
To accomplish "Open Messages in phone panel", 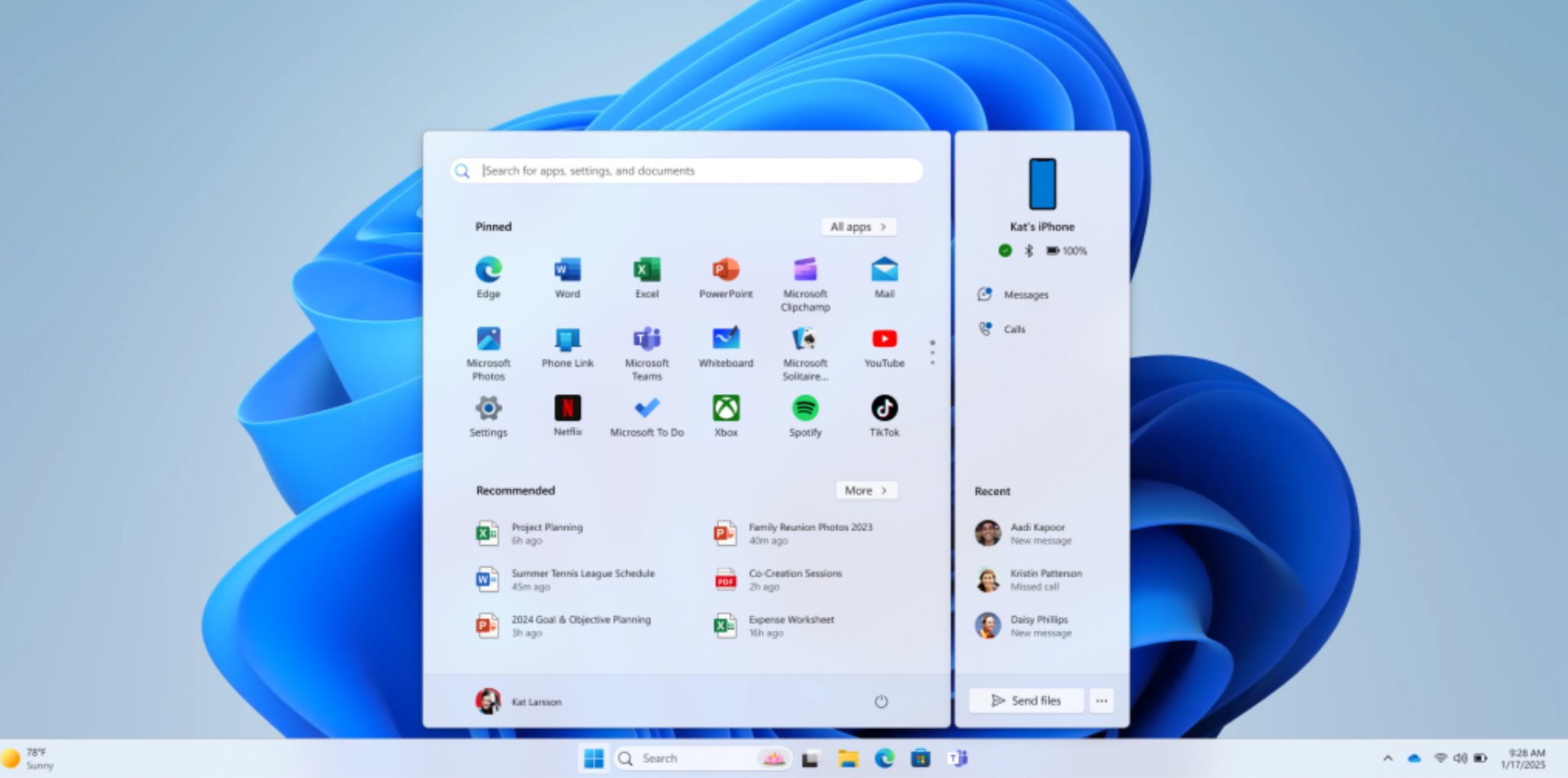I will (1013, 294).
